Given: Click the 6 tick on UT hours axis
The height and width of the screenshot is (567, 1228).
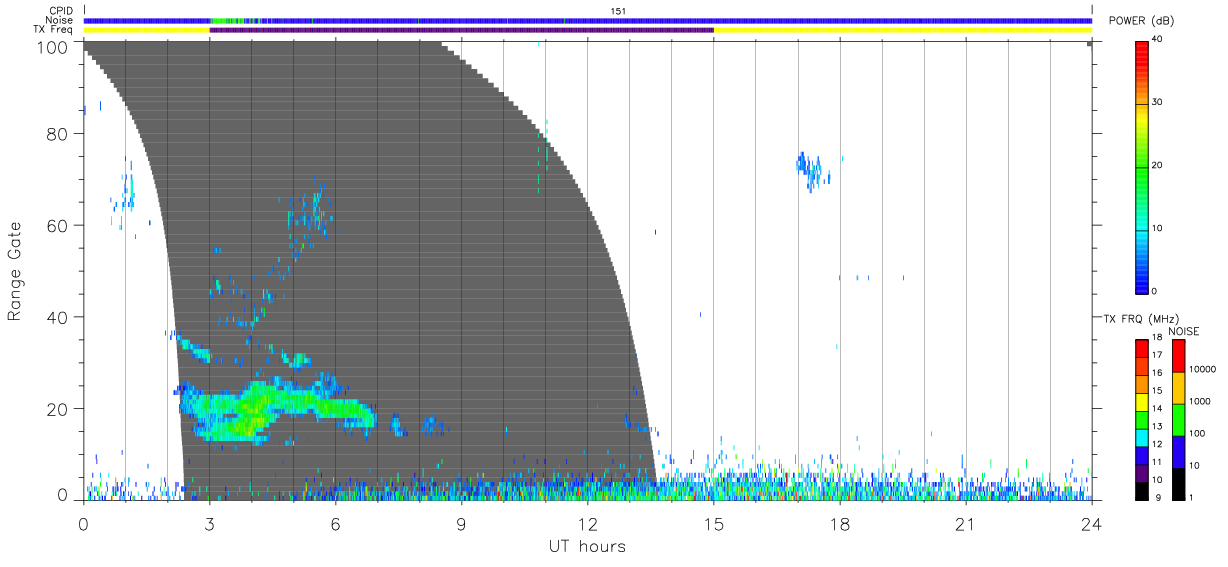Looking at the screenshot, I should 335,523.
